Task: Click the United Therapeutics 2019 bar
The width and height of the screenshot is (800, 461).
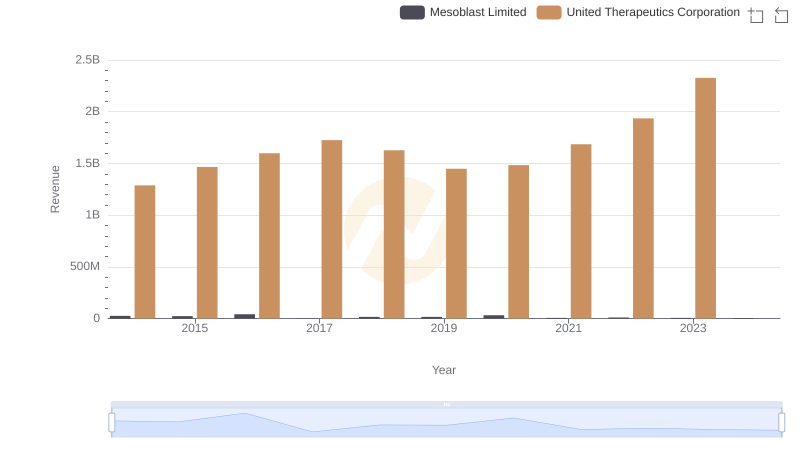Action: point(456,244)
